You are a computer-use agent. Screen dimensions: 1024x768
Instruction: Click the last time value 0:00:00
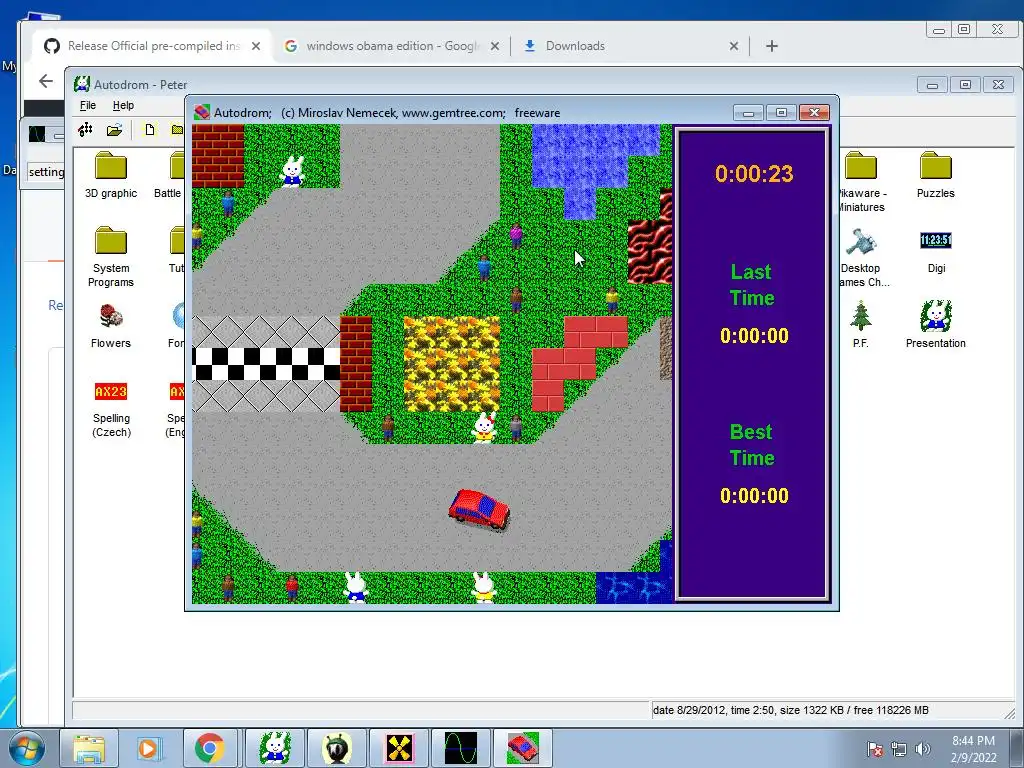coord(754,336)
